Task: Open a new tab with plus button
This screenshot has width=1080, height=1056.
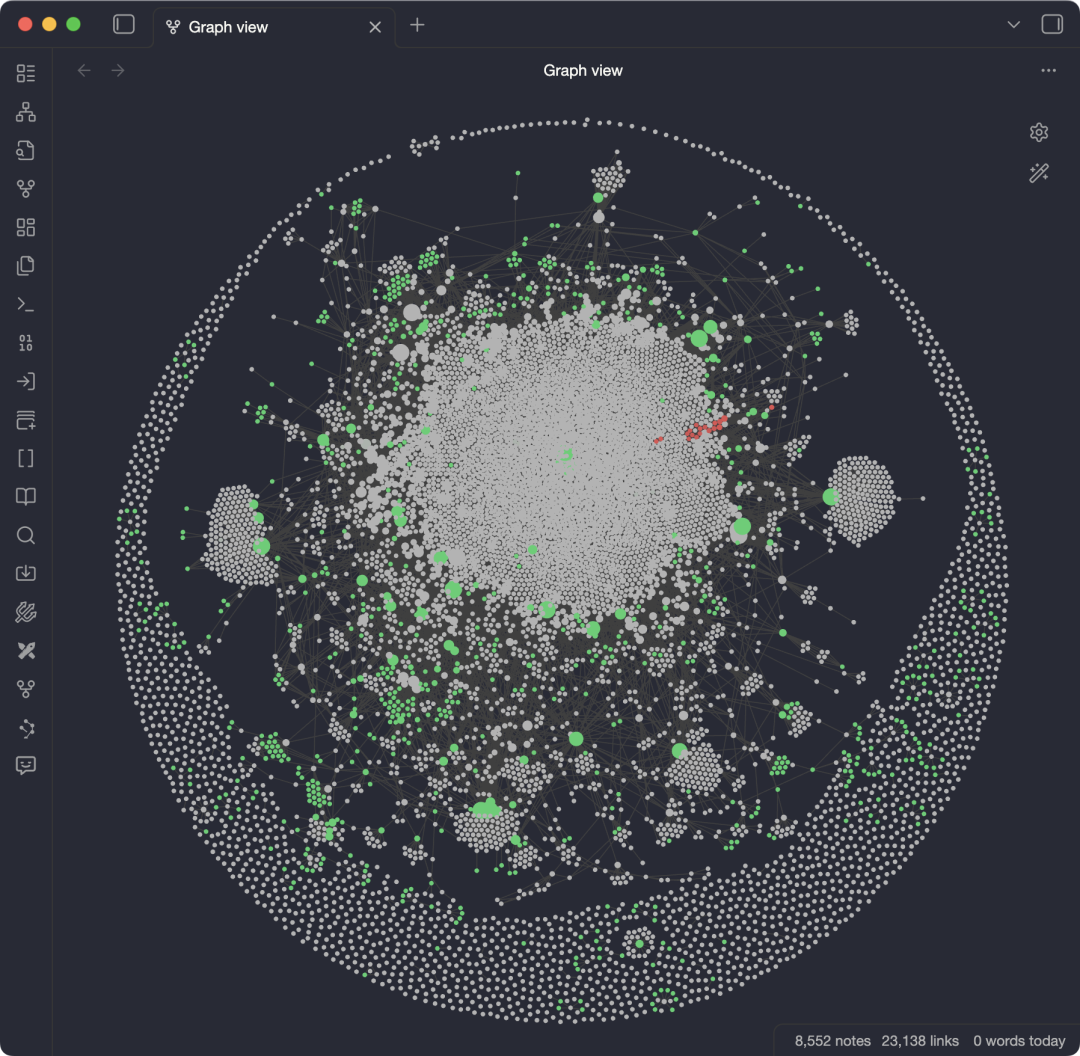Action: pos(417,25)
